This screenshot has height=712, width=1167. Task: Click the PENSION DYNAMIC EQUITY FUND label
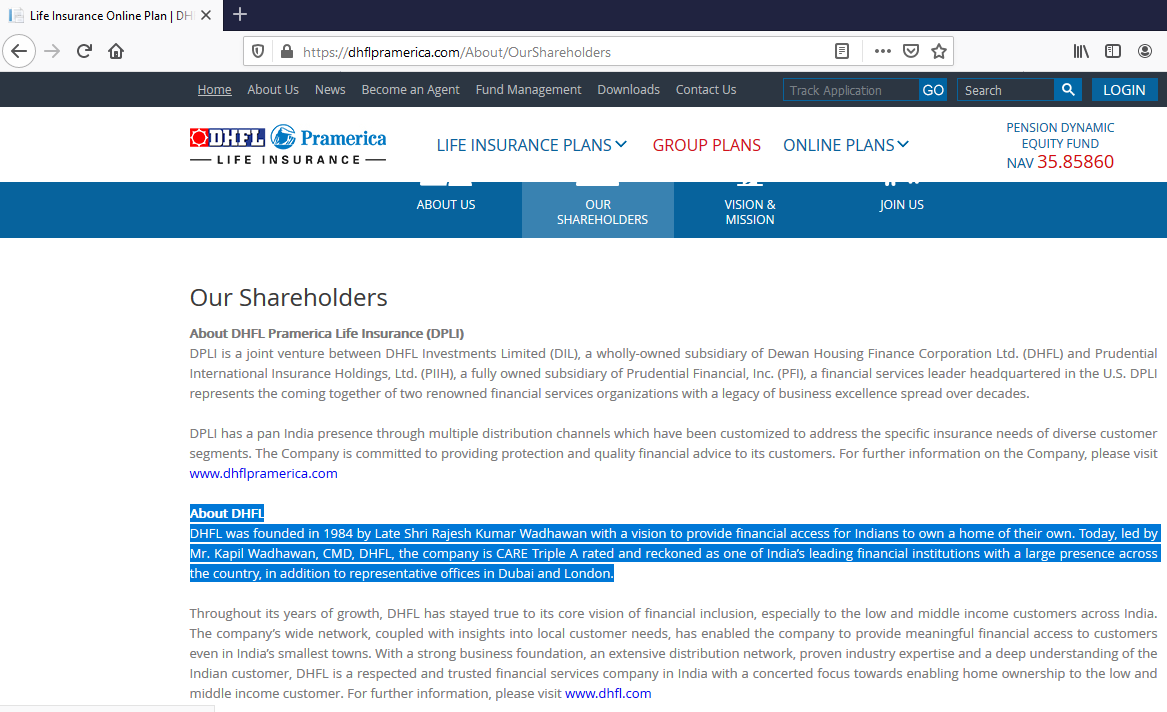1060,135
